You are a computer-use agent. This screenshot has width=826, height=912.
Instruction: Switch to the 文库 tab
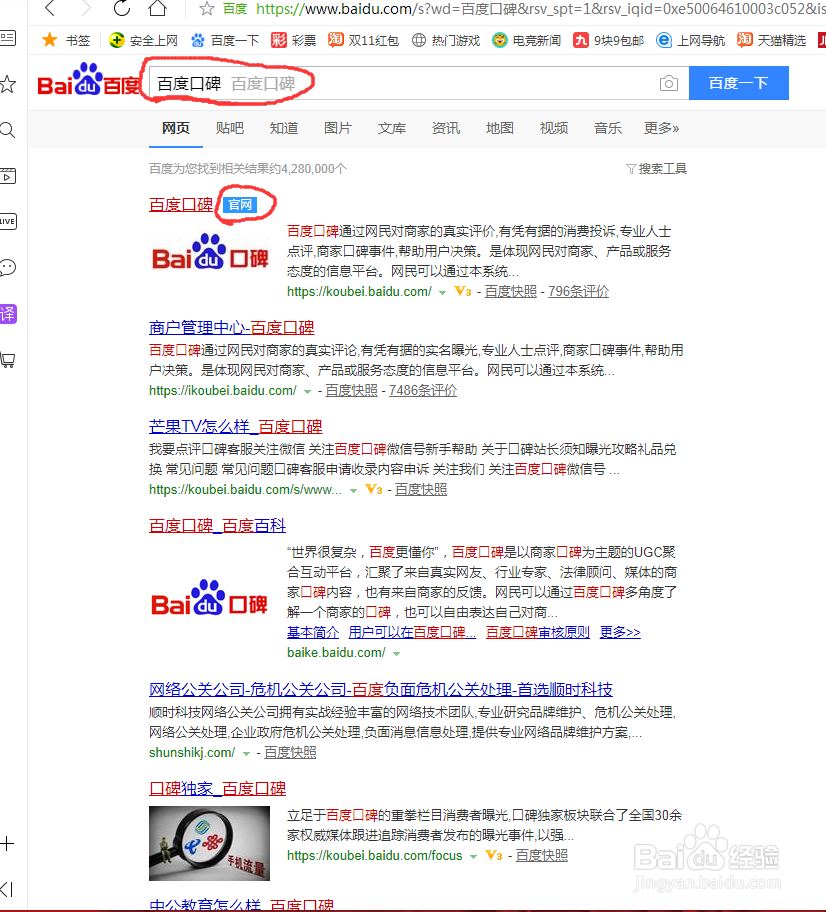coord(392,128)
